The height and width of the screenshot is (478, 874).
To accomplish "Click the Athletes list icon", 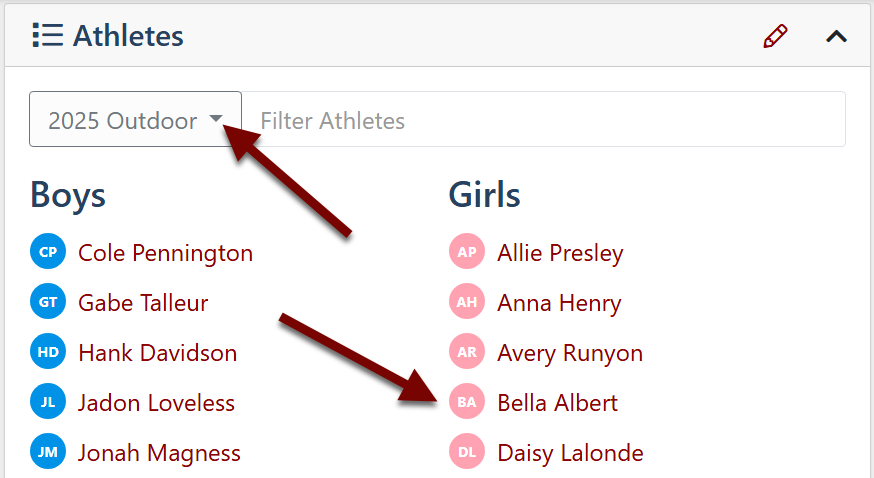I will coord(47,35).
